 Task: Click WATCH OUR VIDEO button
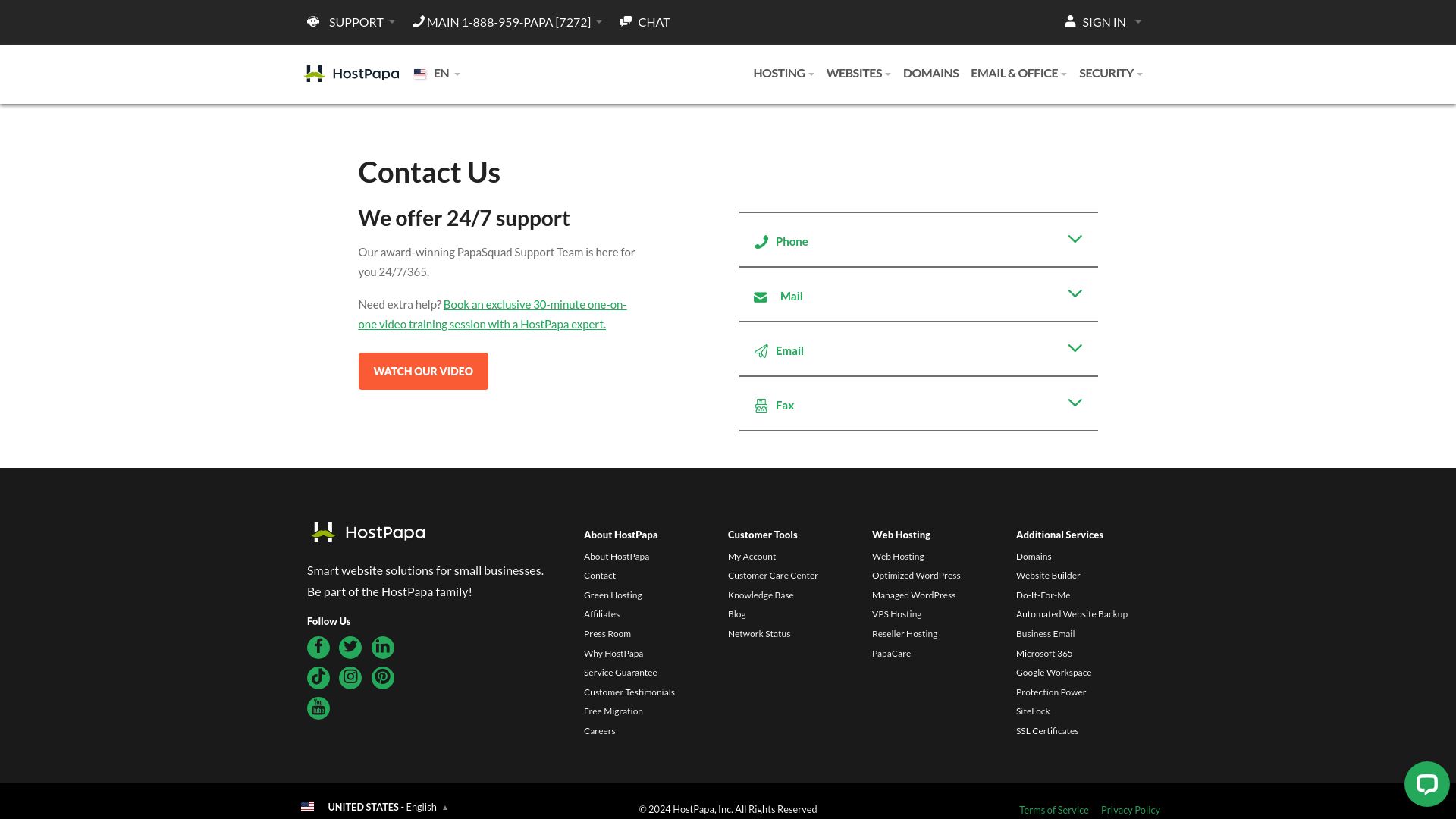pyautogui.click(x=423, y=371)
